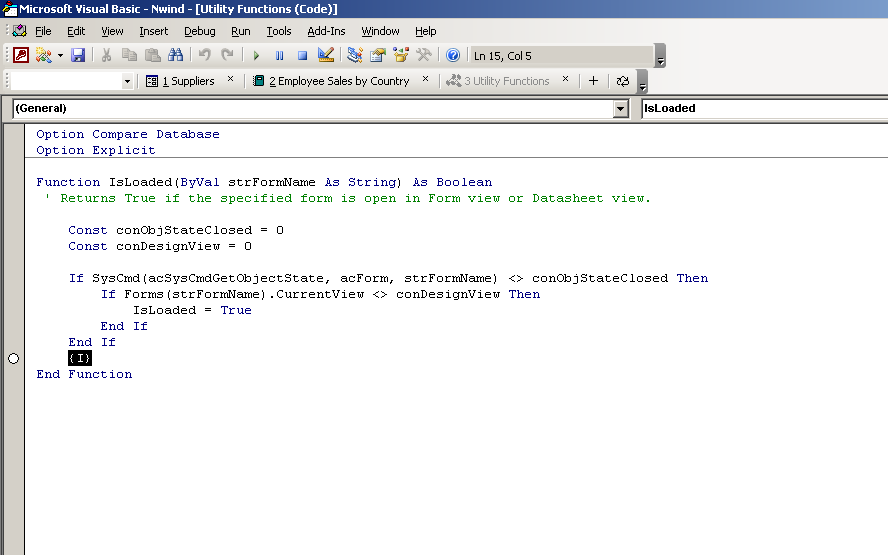Open Standard toolbar options arrow
Viewport: 888px width, 555px height.
point(660,56)
